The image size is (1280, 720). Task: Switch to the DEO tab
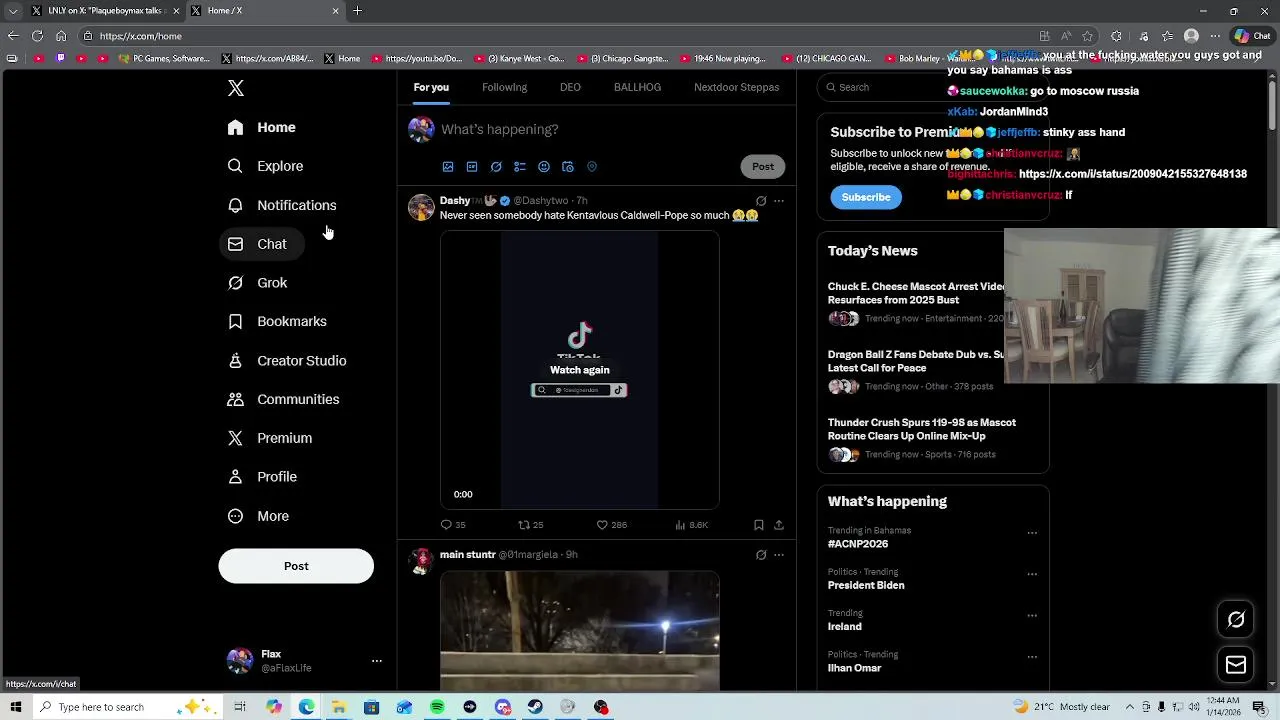pos(570,87)
